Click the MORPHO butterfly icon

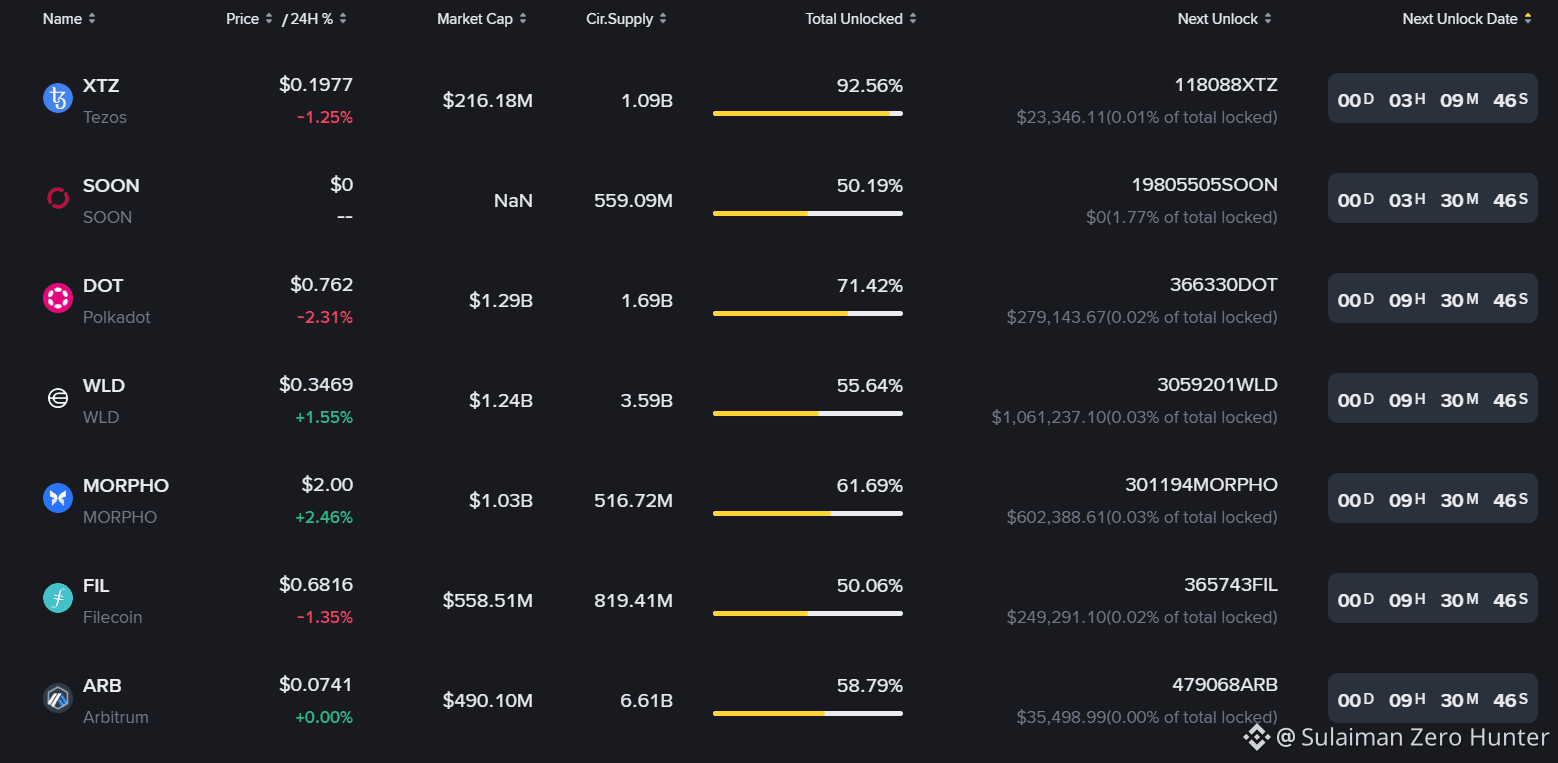tap(58, 498)
